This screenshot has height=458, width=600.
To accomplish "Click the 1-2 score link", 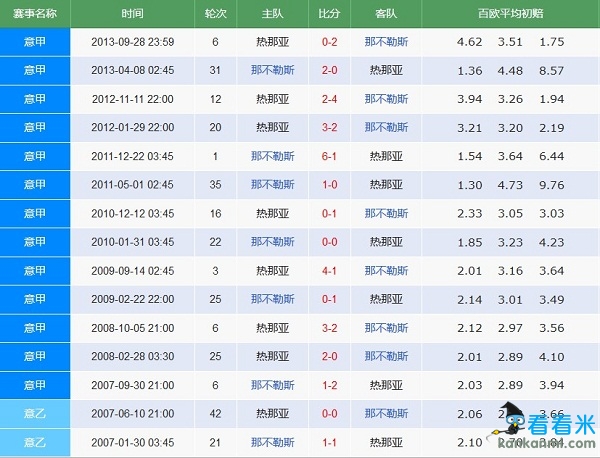I will click(329, 384).
